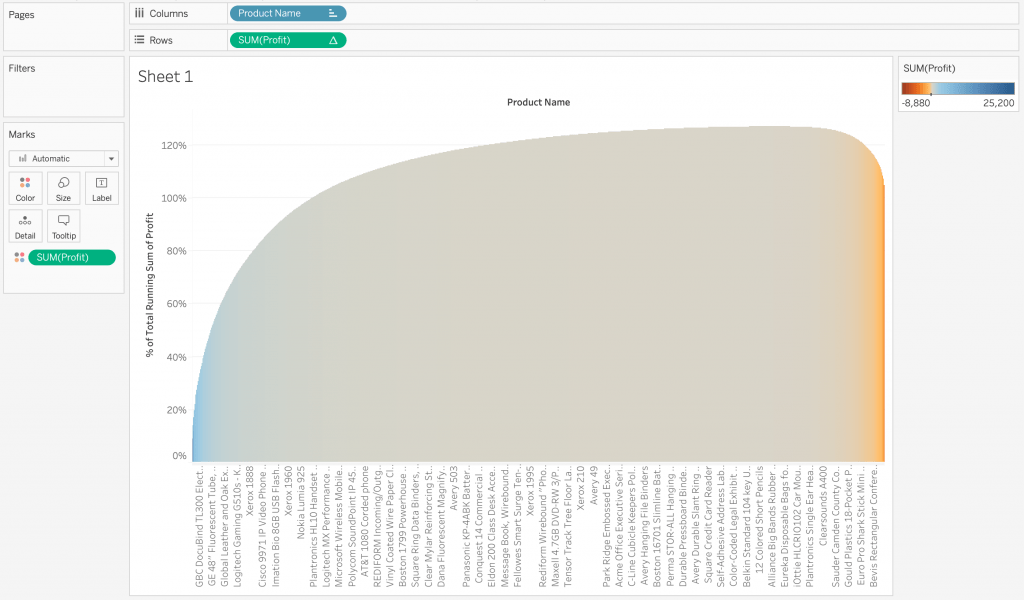Click the delta icon on Rows SUM(Profit) pill

pos(333,40)
